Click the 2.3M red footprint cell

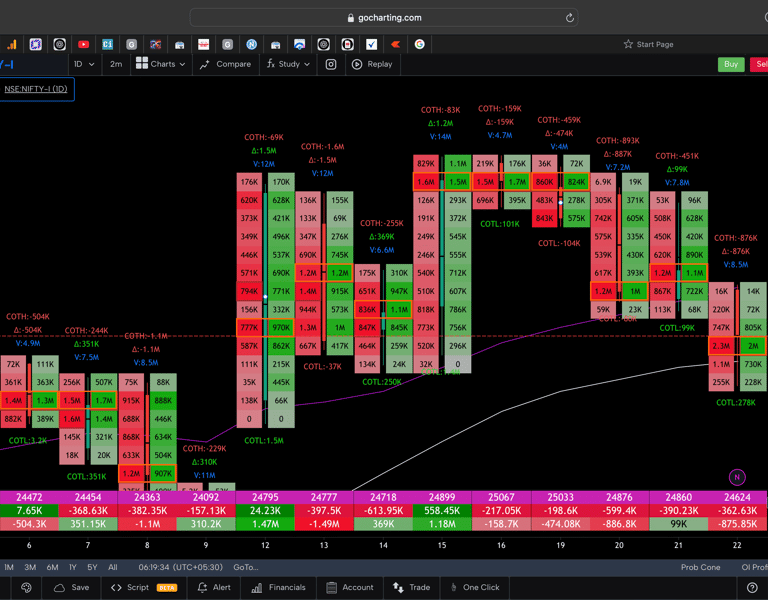[721, 346]
